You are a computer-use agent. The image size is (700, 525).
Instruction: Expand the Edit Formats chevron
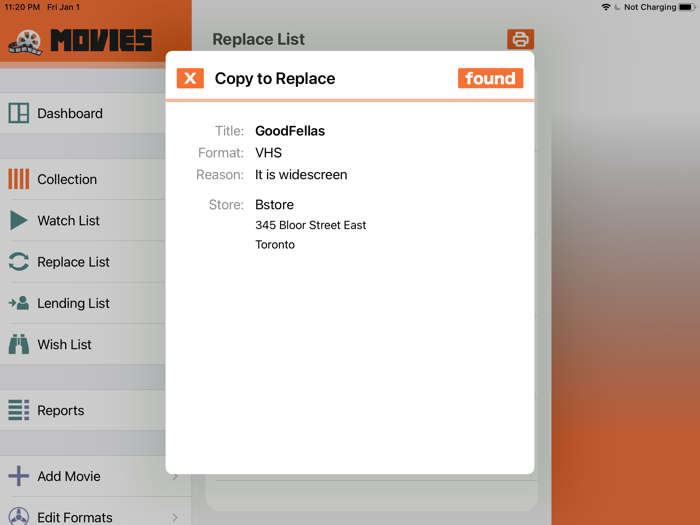click(175, 517)
